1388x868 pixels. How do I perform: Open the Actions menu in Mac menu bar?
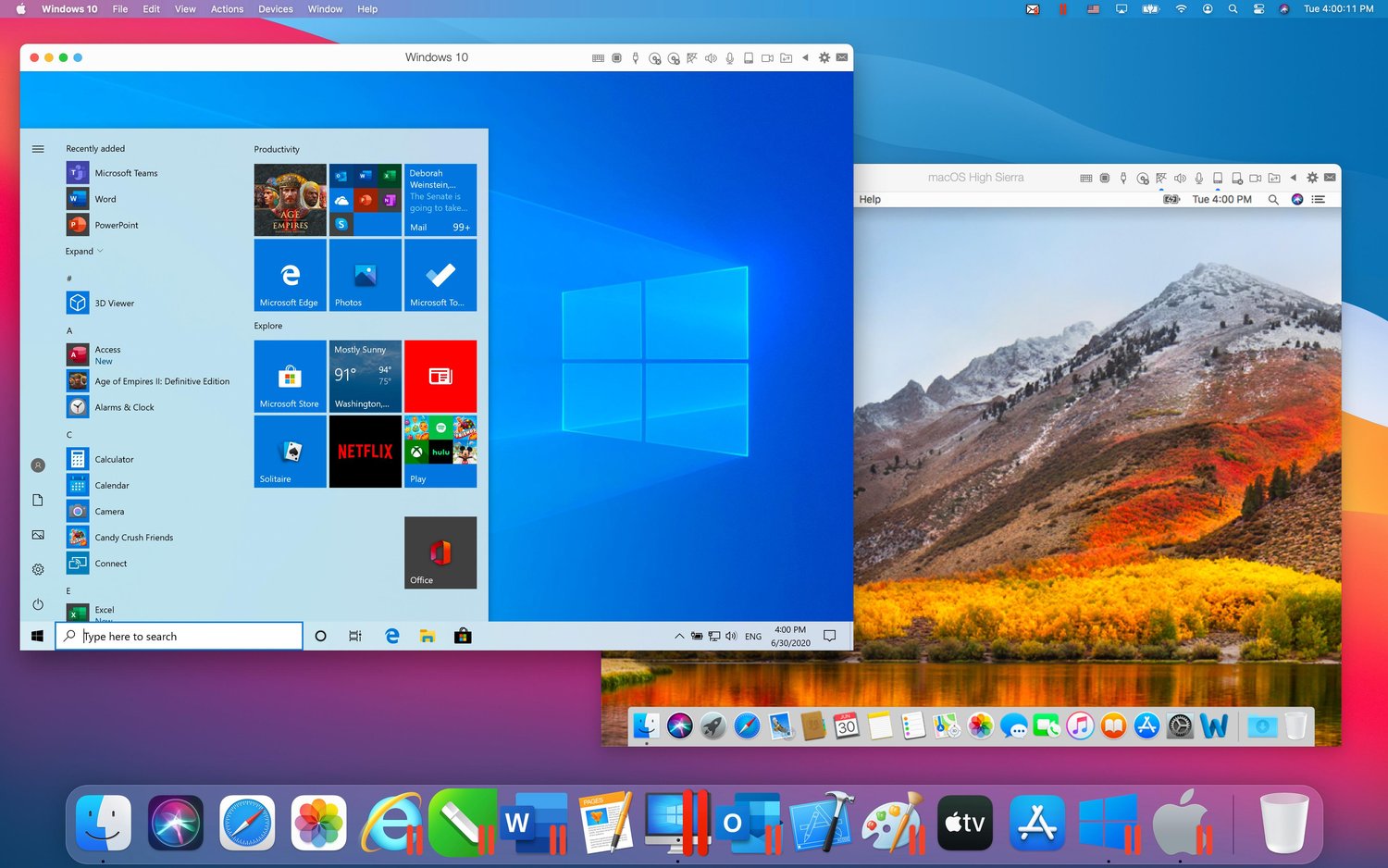(227, 9)
